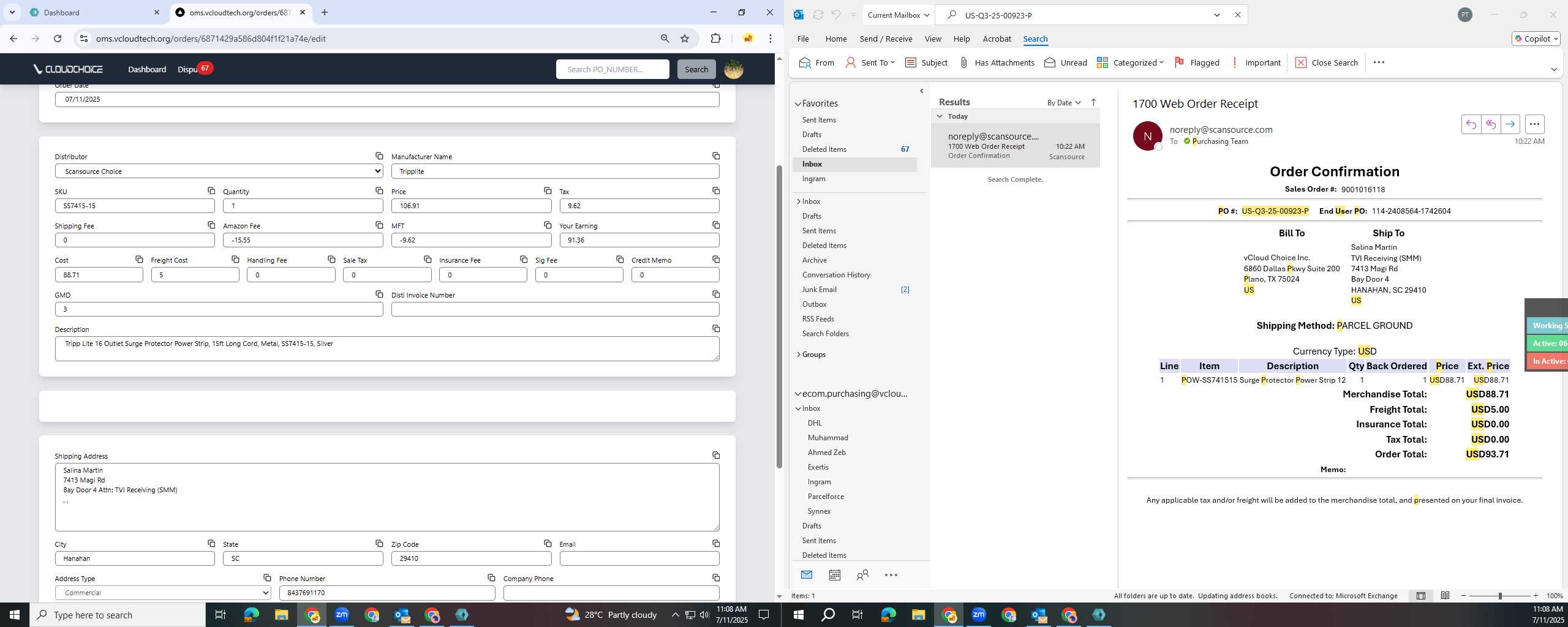Viewport: 1568px width, 627px height.
Task: Copy the Manufacturer Name icon
Action: [716, 156]
